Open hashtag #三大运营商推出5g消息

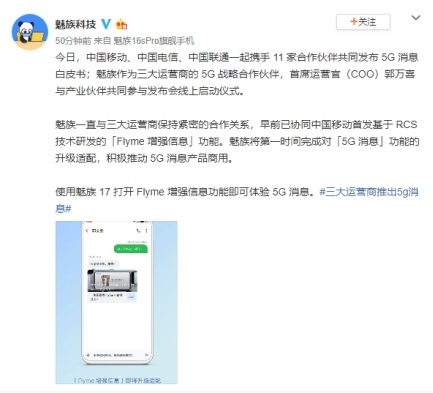click(x=237, y=200)
